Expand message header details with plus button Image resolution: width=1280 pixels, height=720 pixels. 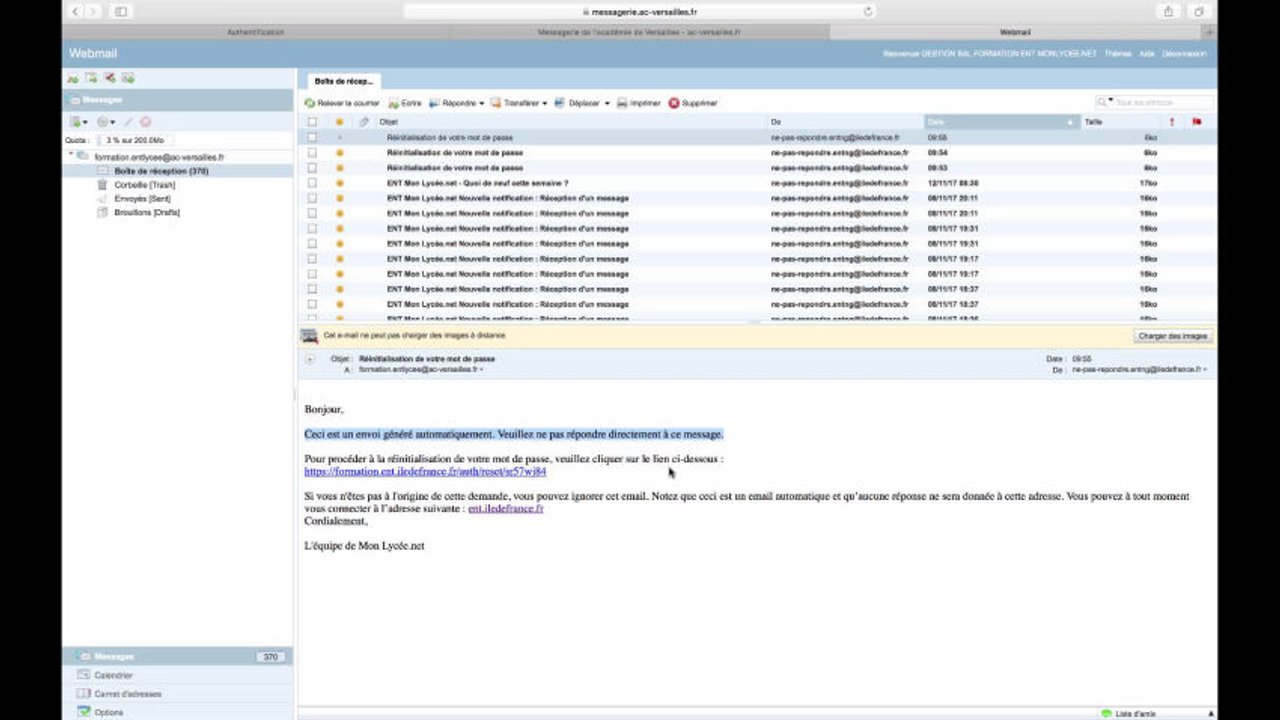[309, 358]
